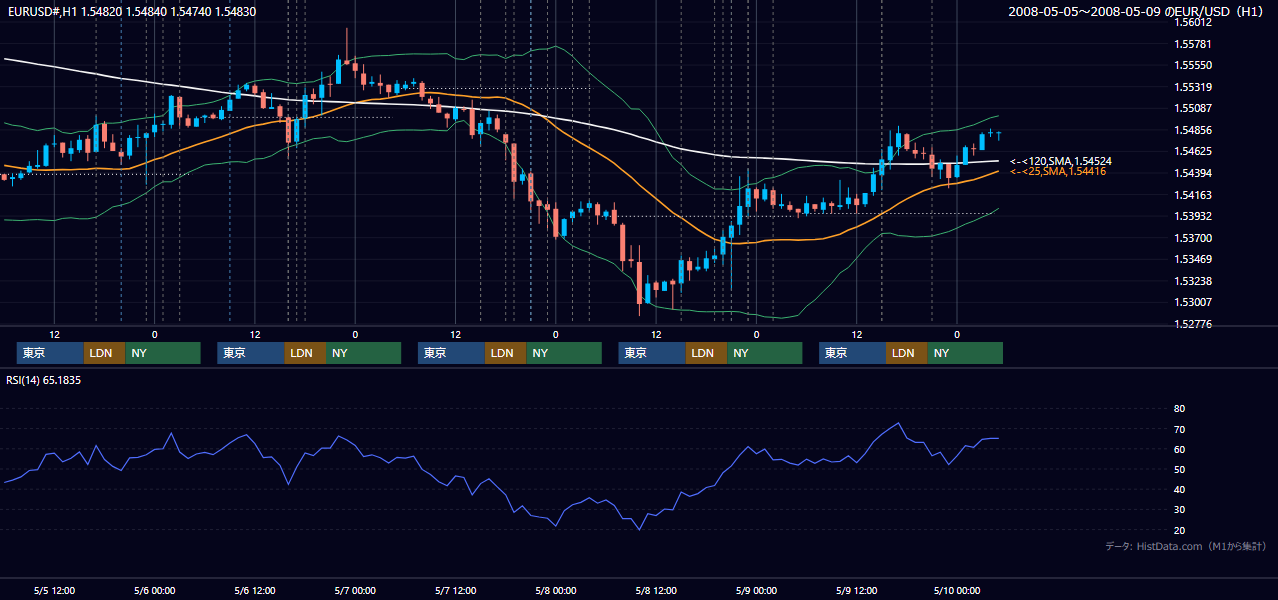Viewport: 1278px width, 600px height.
Task: Select the 5/10 00:00 date label
Action: pos(957,590)
